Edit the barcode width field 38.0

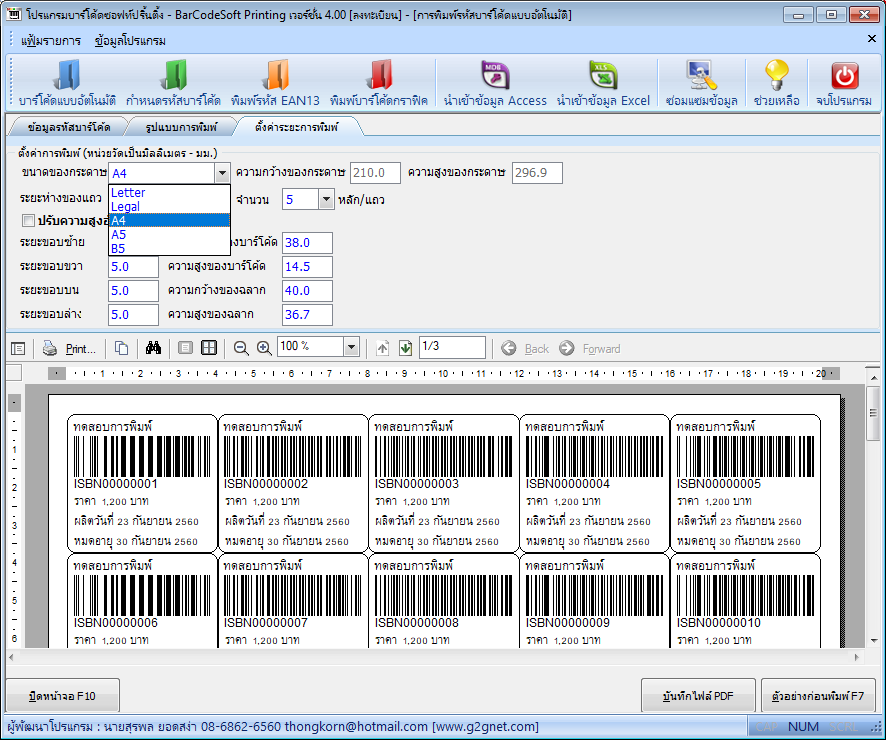307,243
